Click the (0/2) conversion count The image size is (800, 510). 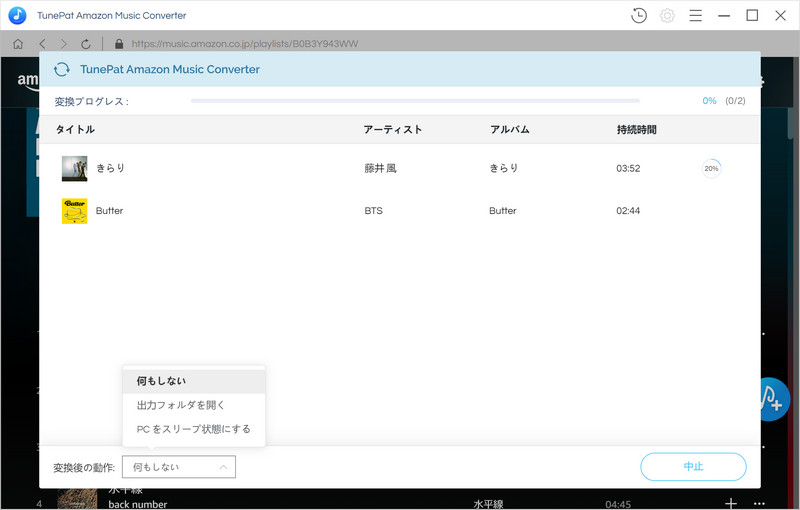(735, 101)
